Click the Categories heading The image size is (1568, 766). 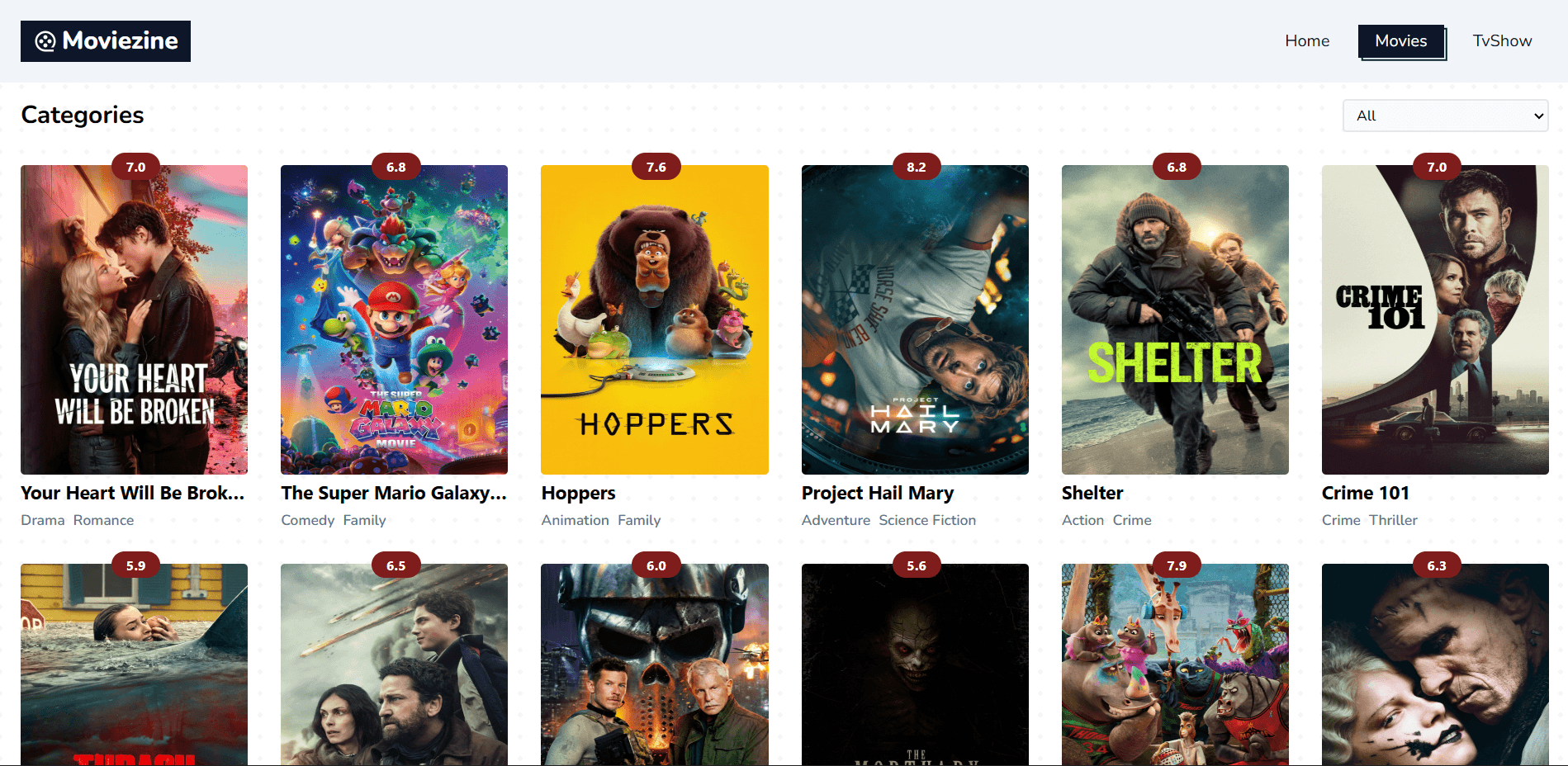click(83, 115)
